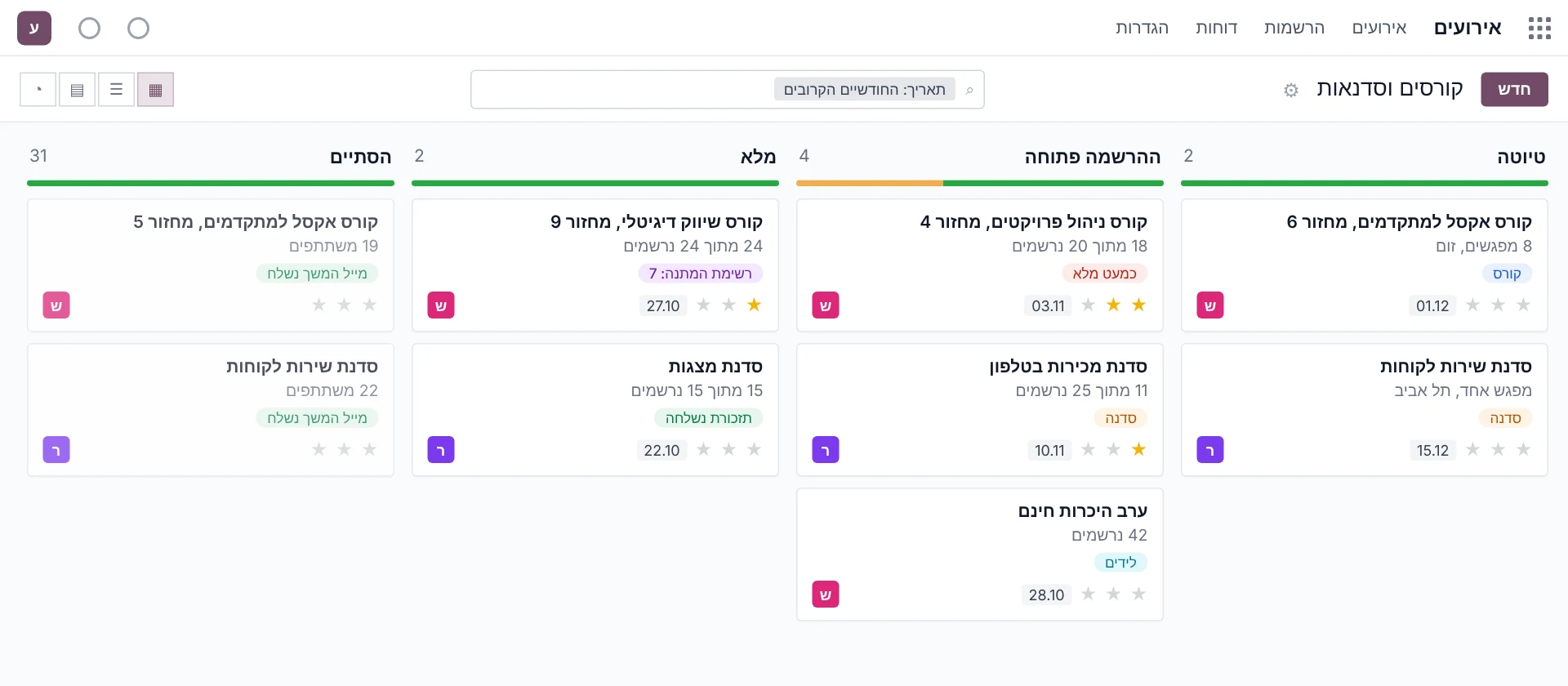
Task: Open the user avatar ע menu
Action: click(x=34, y=29)
